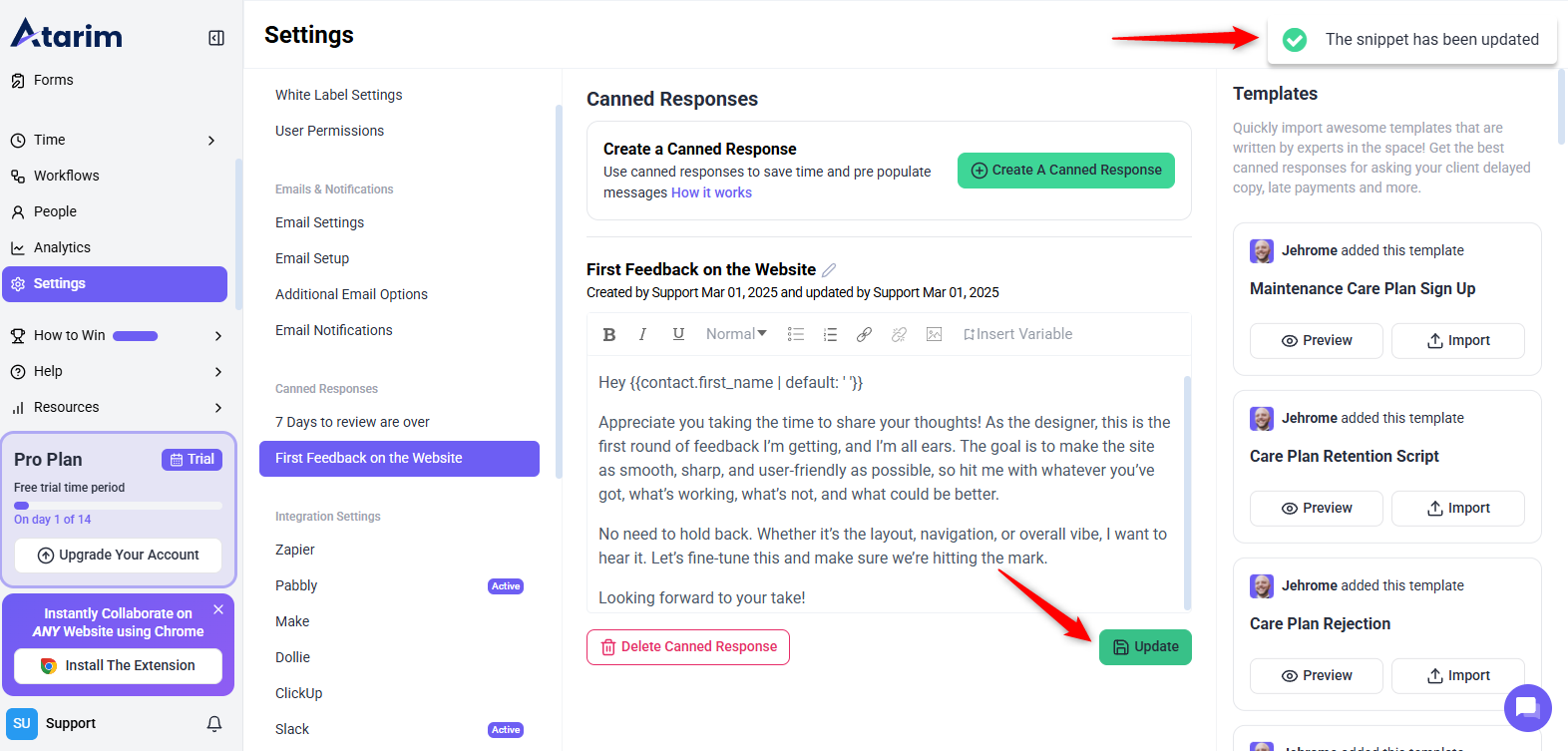Toggle bold formatting in the editor
Image resolution: width=1568 pixels, height=751 pixels.
coord(609,335)
